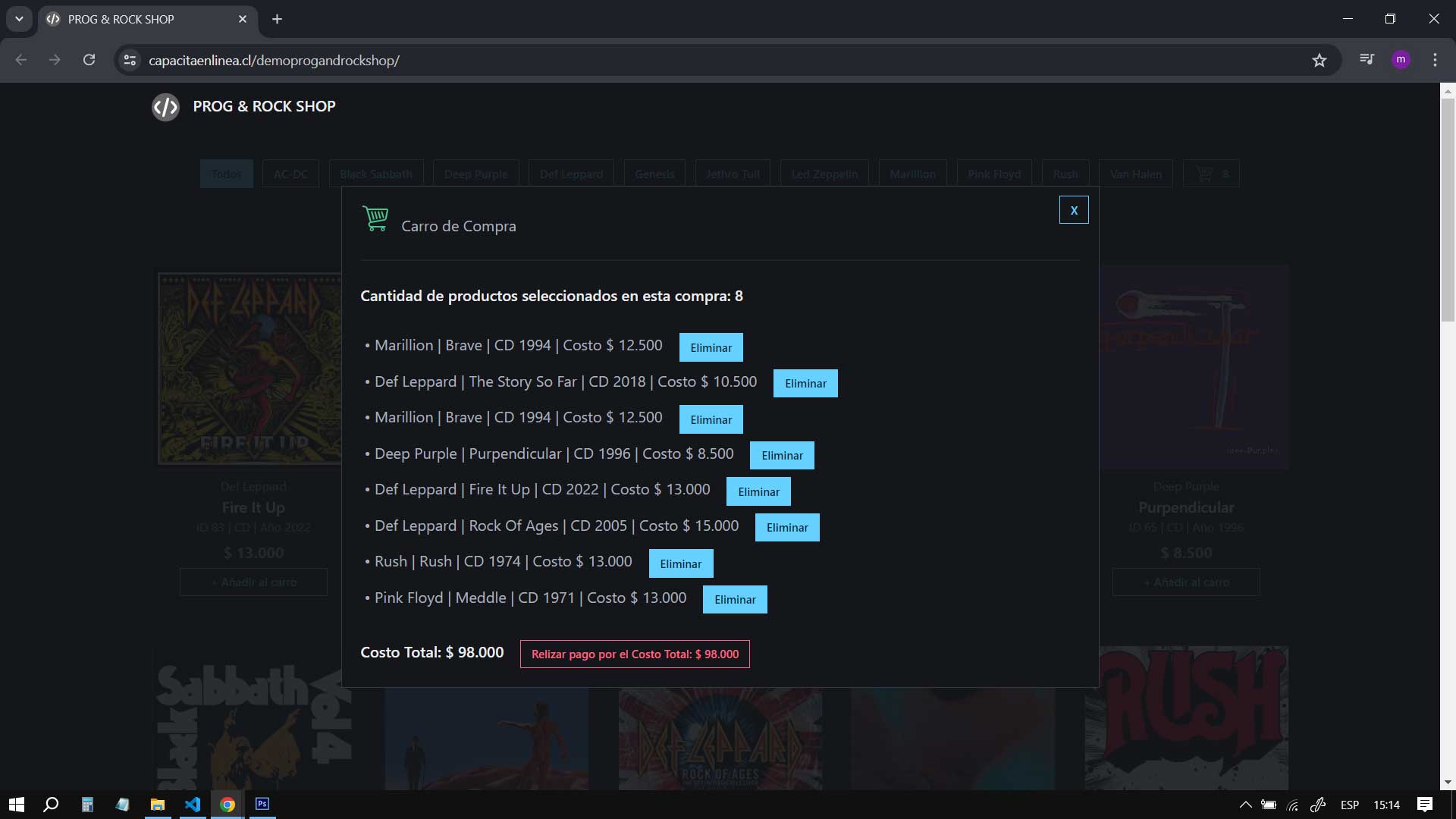Show Black Sabbath albums
This screenshot has width=1456, height=819.
pyautogui.click(x=376, y=174)
